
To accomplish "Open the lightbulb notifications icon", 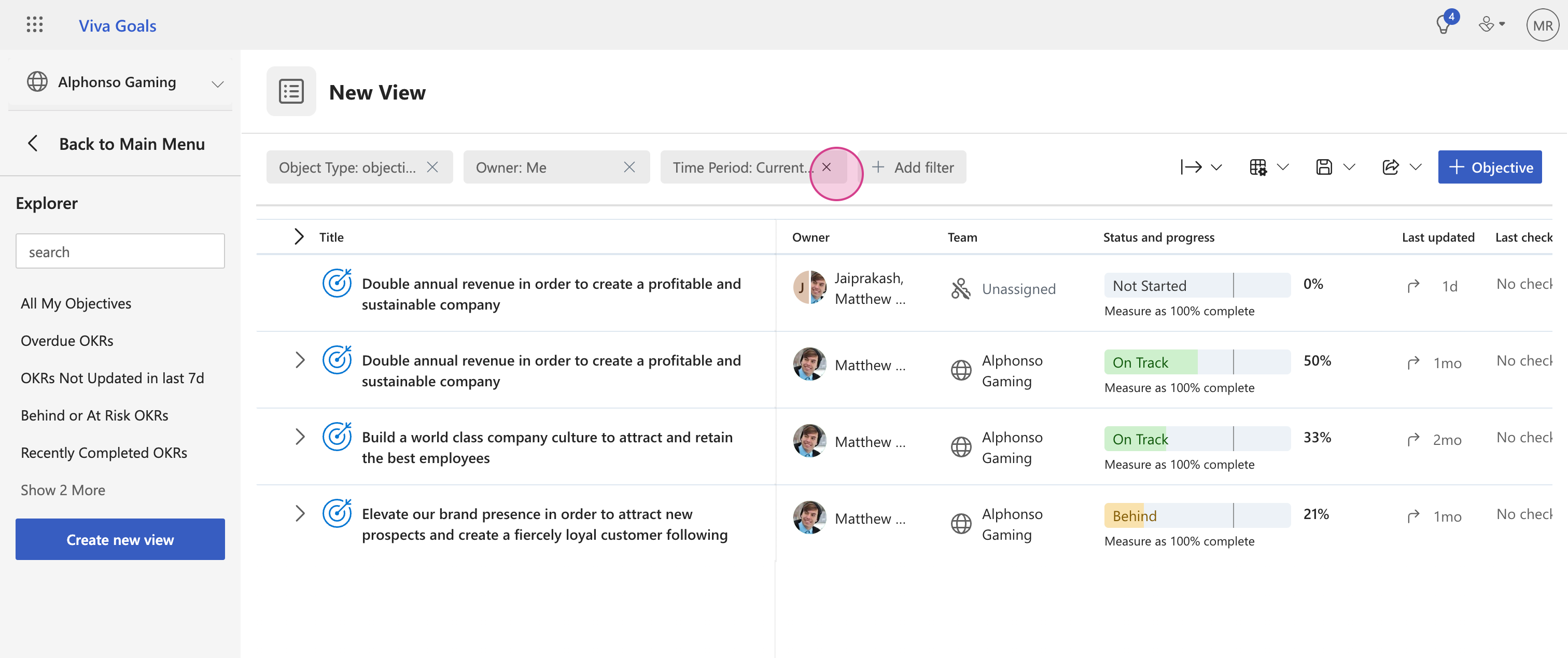I will [1443, 25].
